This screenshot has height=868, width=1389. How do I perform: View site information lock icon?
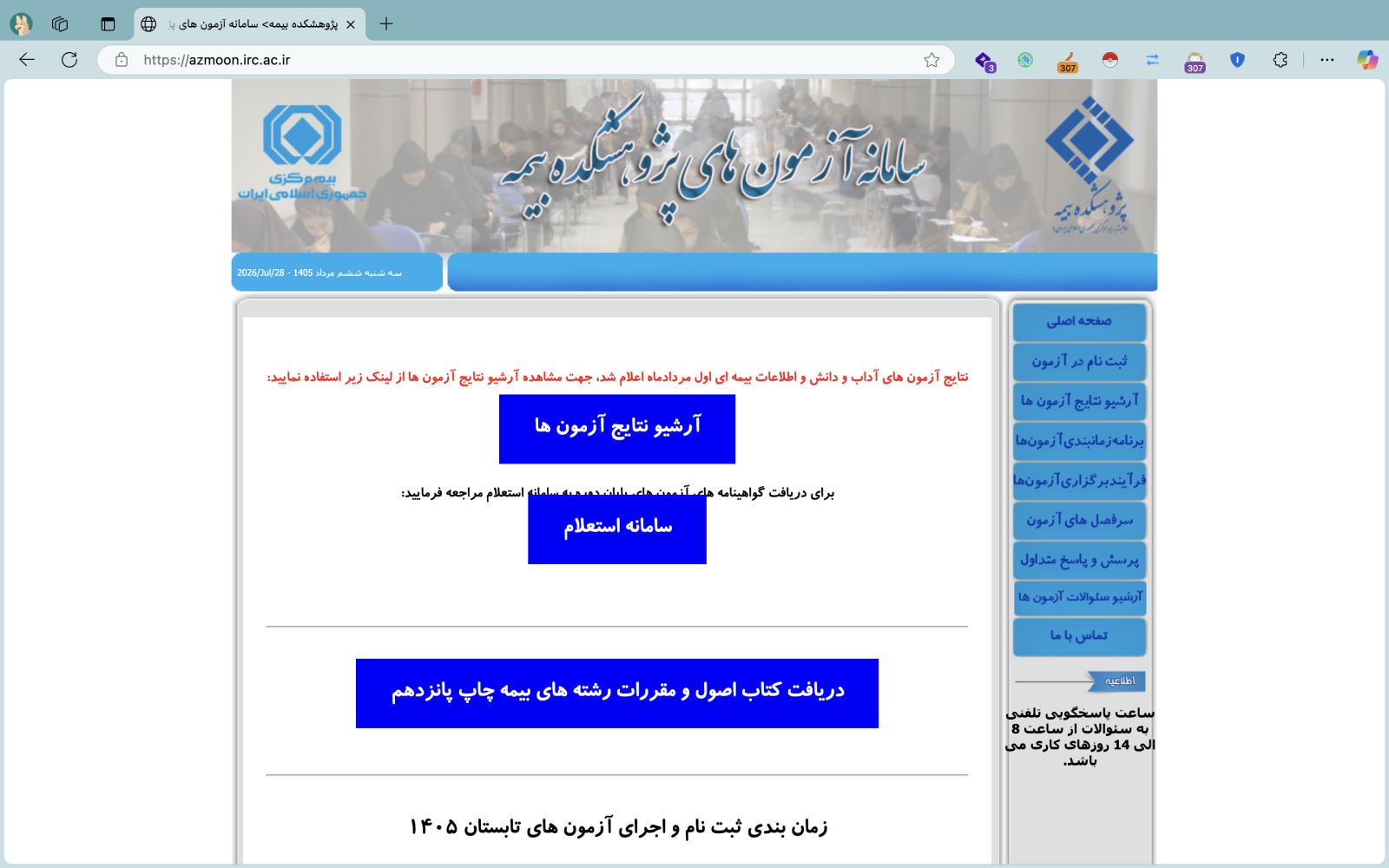pyautogui.click(x=122, y=60)
